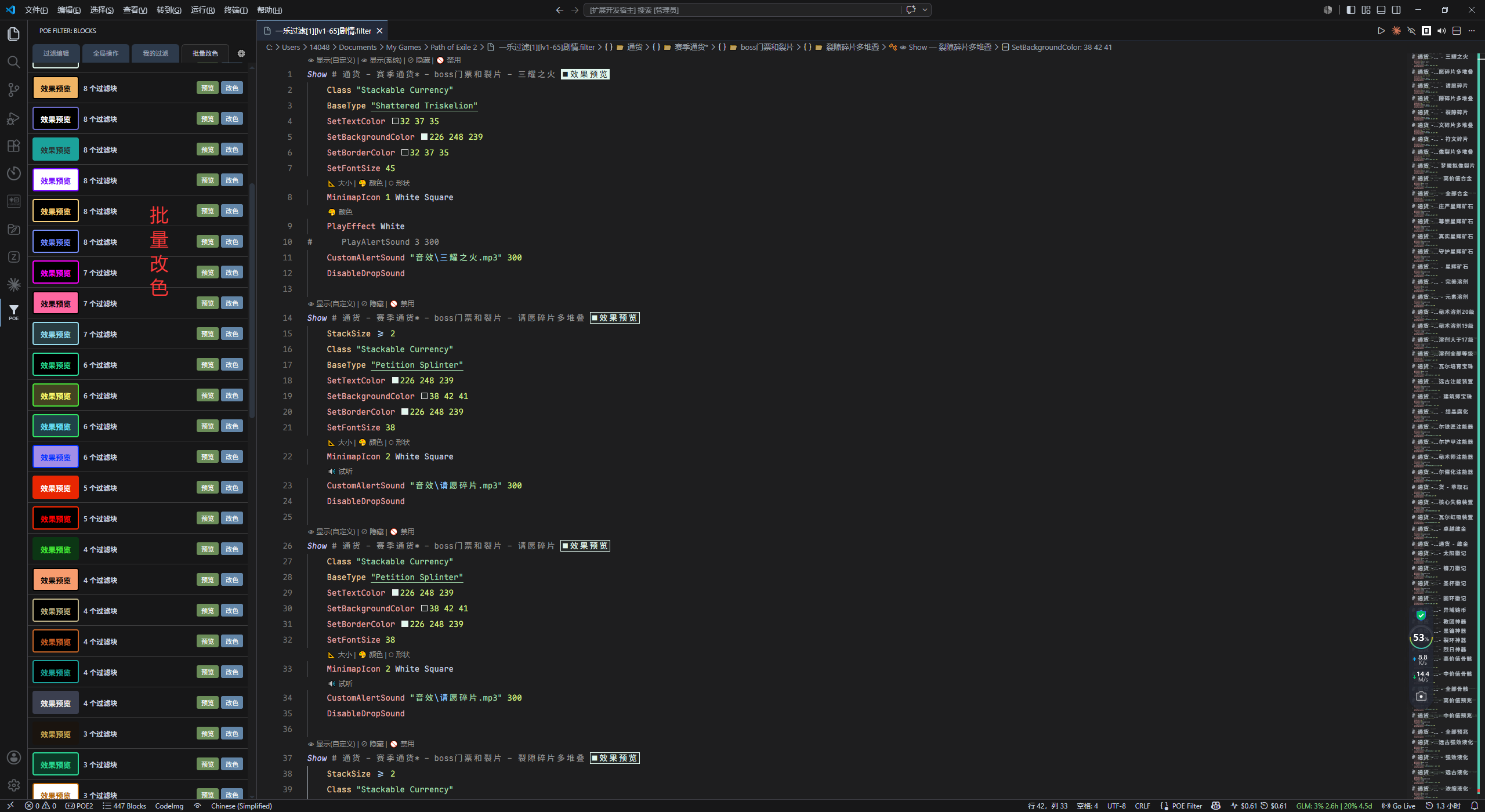Click the Run play icon in editor toolbar

point(1381,31)
